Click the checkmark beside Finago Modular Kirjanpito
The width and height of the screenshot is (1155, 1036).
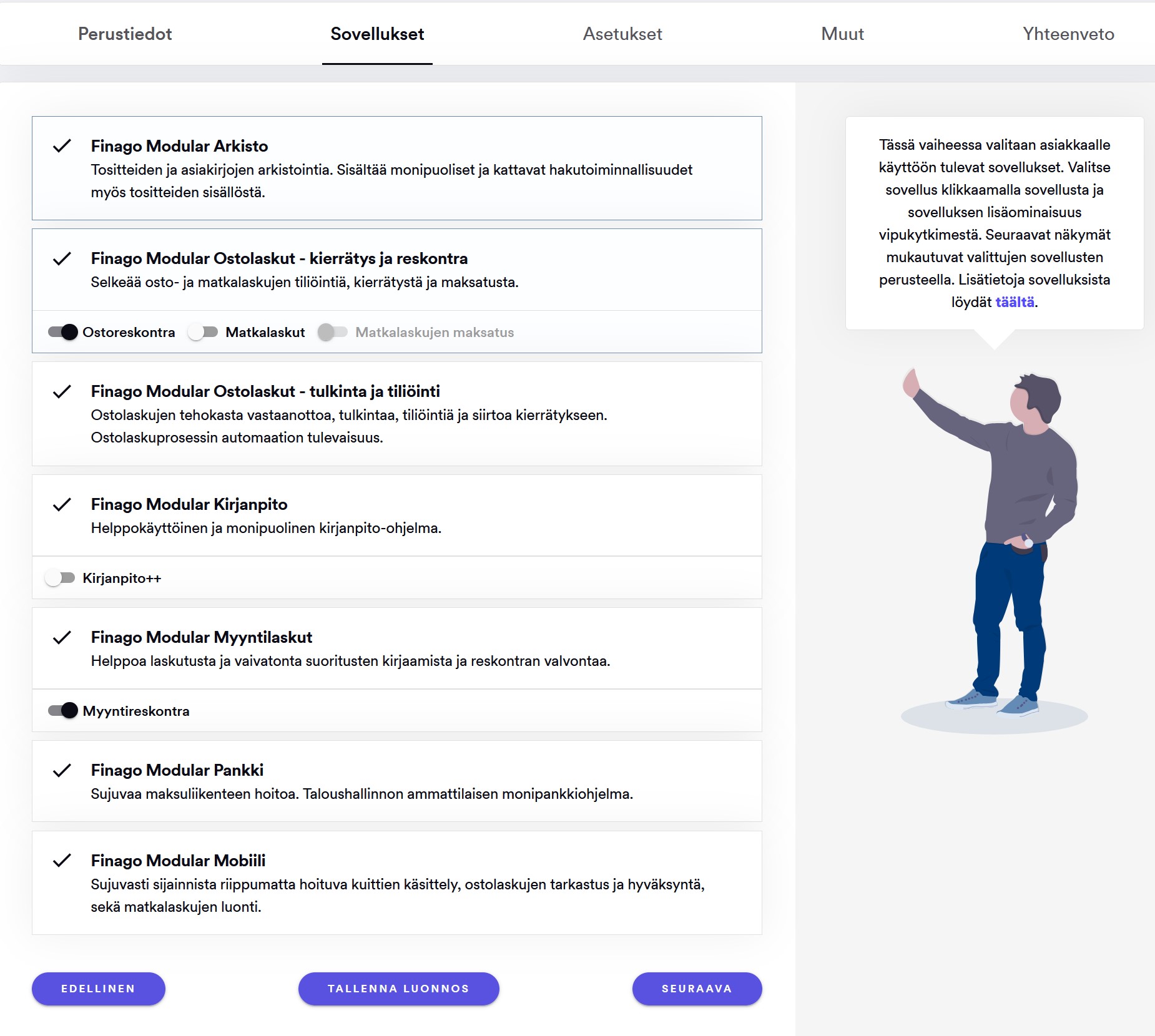62,504
